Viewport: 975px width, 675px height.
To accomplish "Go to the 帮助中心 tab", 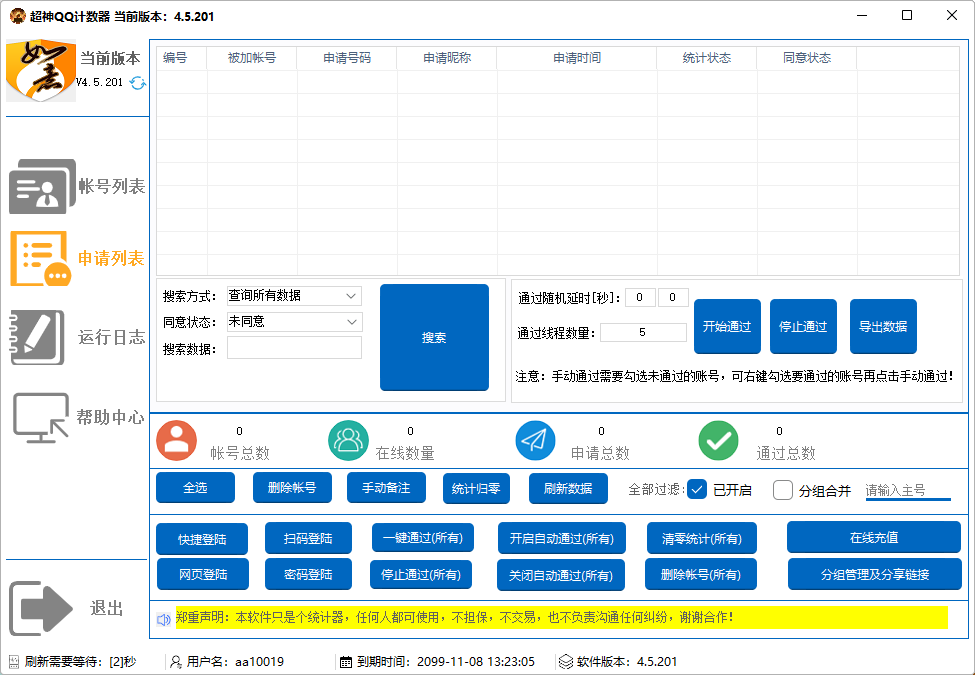I will point(111,417).
